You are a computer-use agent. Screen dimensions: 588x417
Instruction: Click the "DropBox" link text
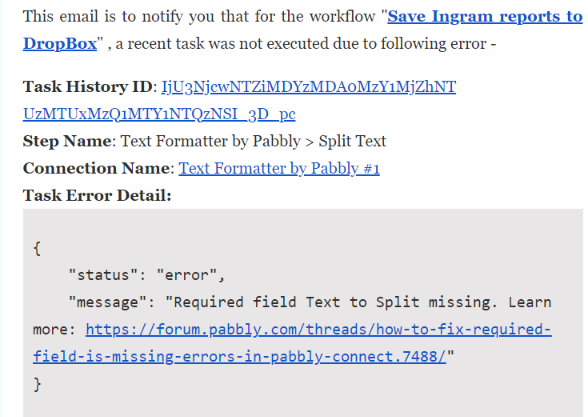coord(60,44)
